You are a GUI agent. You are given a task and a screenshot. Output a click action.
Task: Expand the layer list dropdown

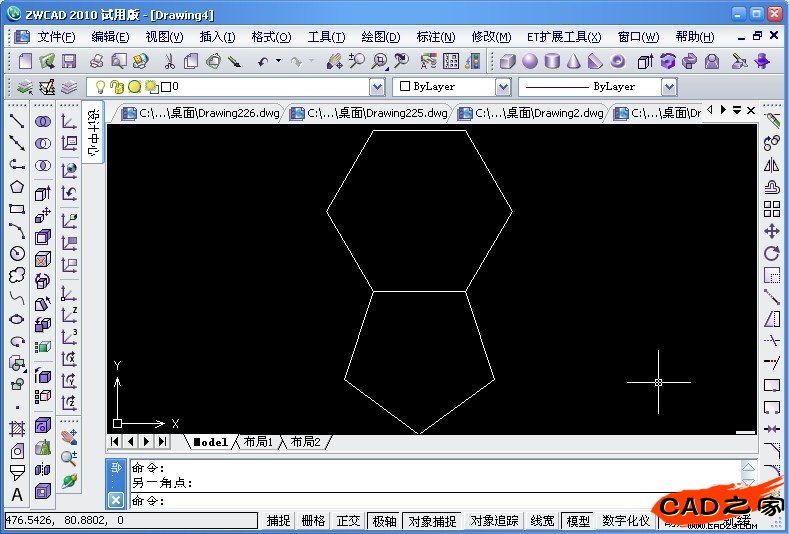pyautogui.click(x=377, y=87)
